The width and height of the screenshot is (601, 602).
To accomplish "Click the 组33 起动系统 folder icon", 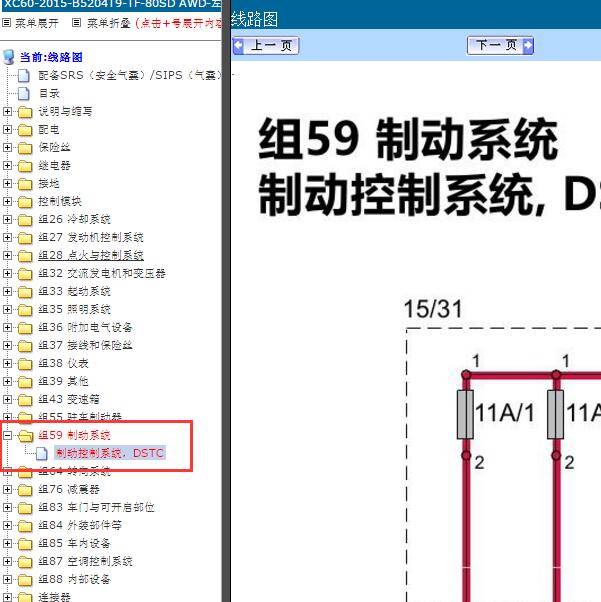I will [x=25, y=292].
